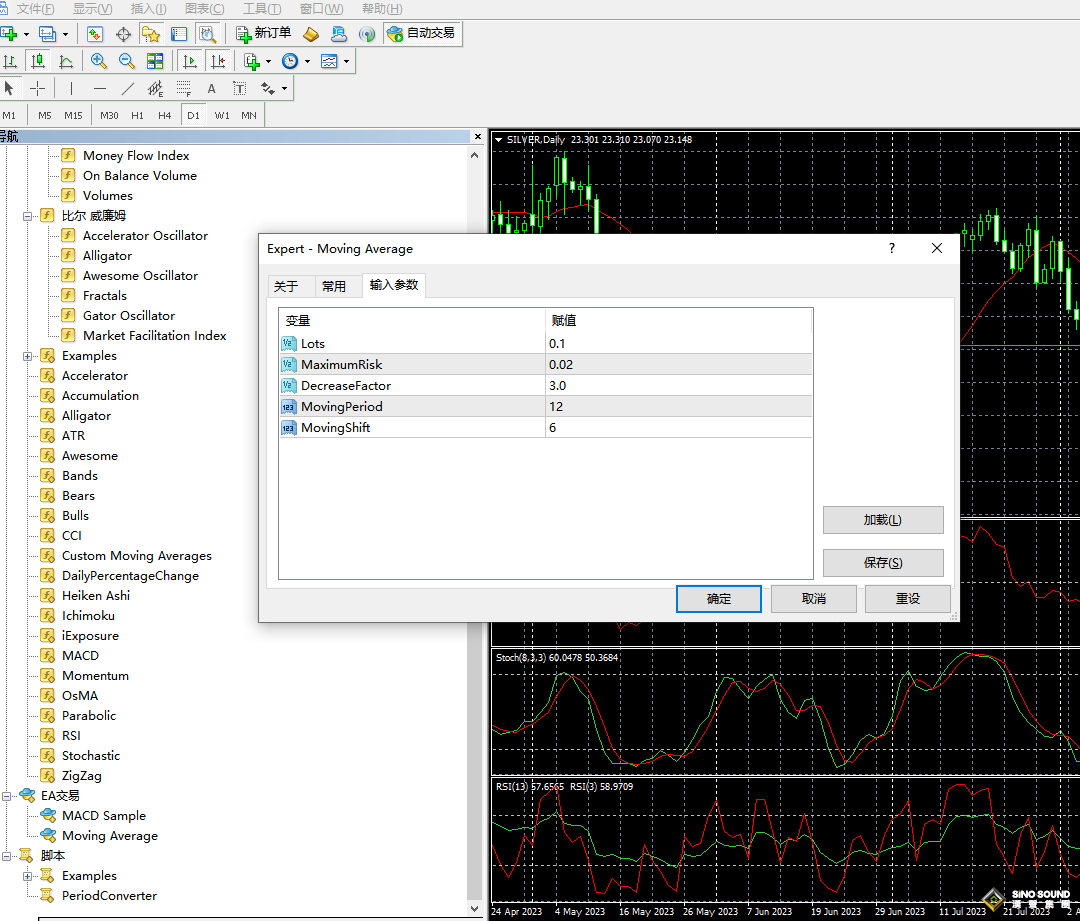Switch to M30 timeframe
This screenshot has height=921, width=1080.
tap(109, 115)
